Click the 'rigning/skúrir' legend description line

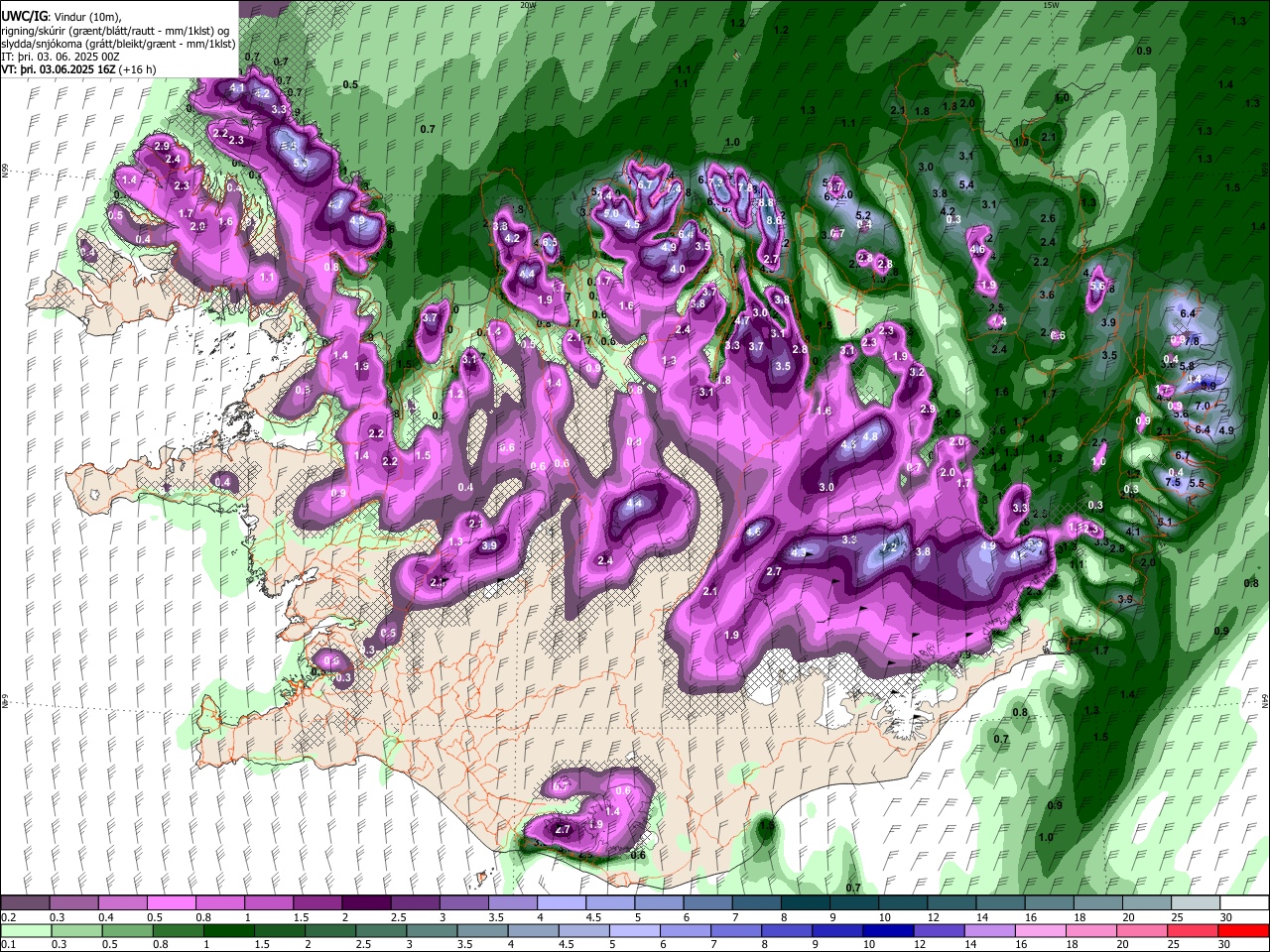pyautogui.click(x=116, y=31)
